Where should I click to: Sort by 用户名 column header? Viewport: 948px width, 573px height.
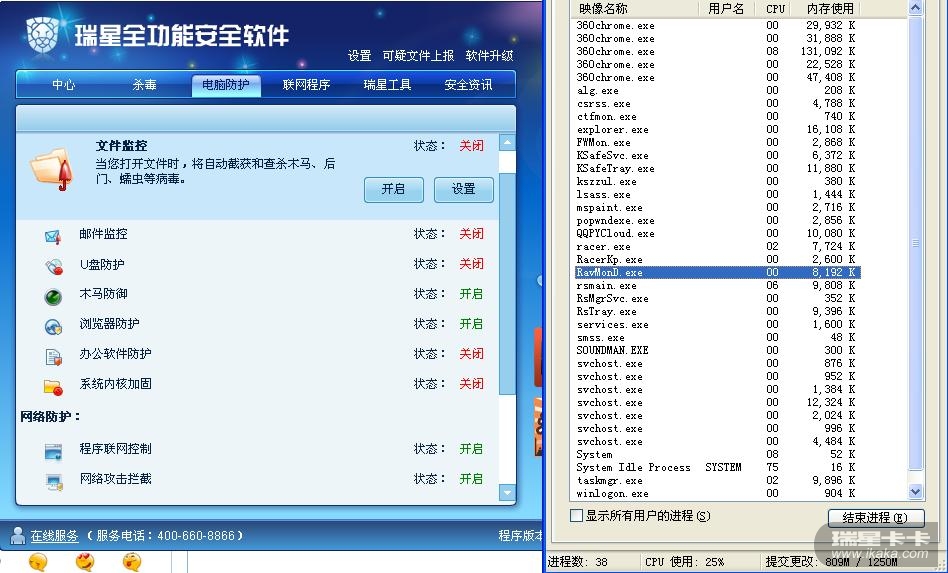[x=726, y=8]
